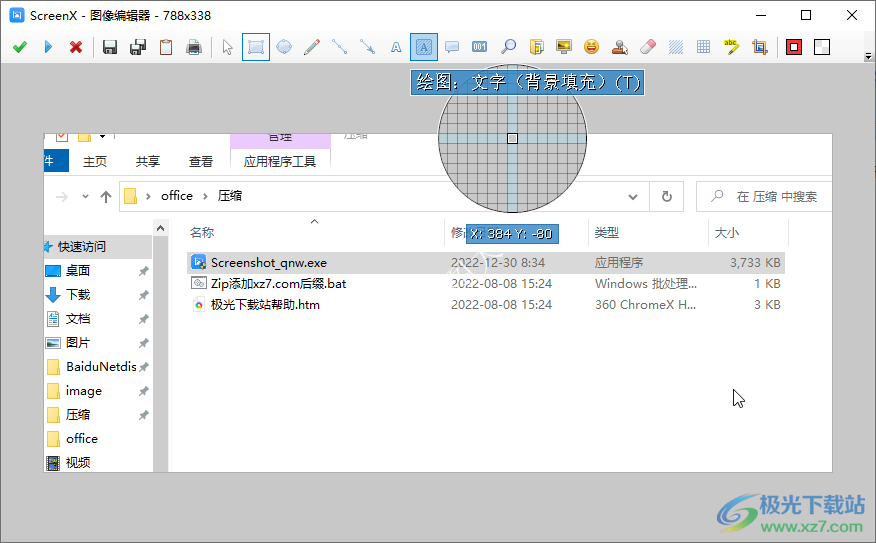Screen dimensions: 876x543
Task: Save the image with the floppy disk icon
Action: point(110,47)
